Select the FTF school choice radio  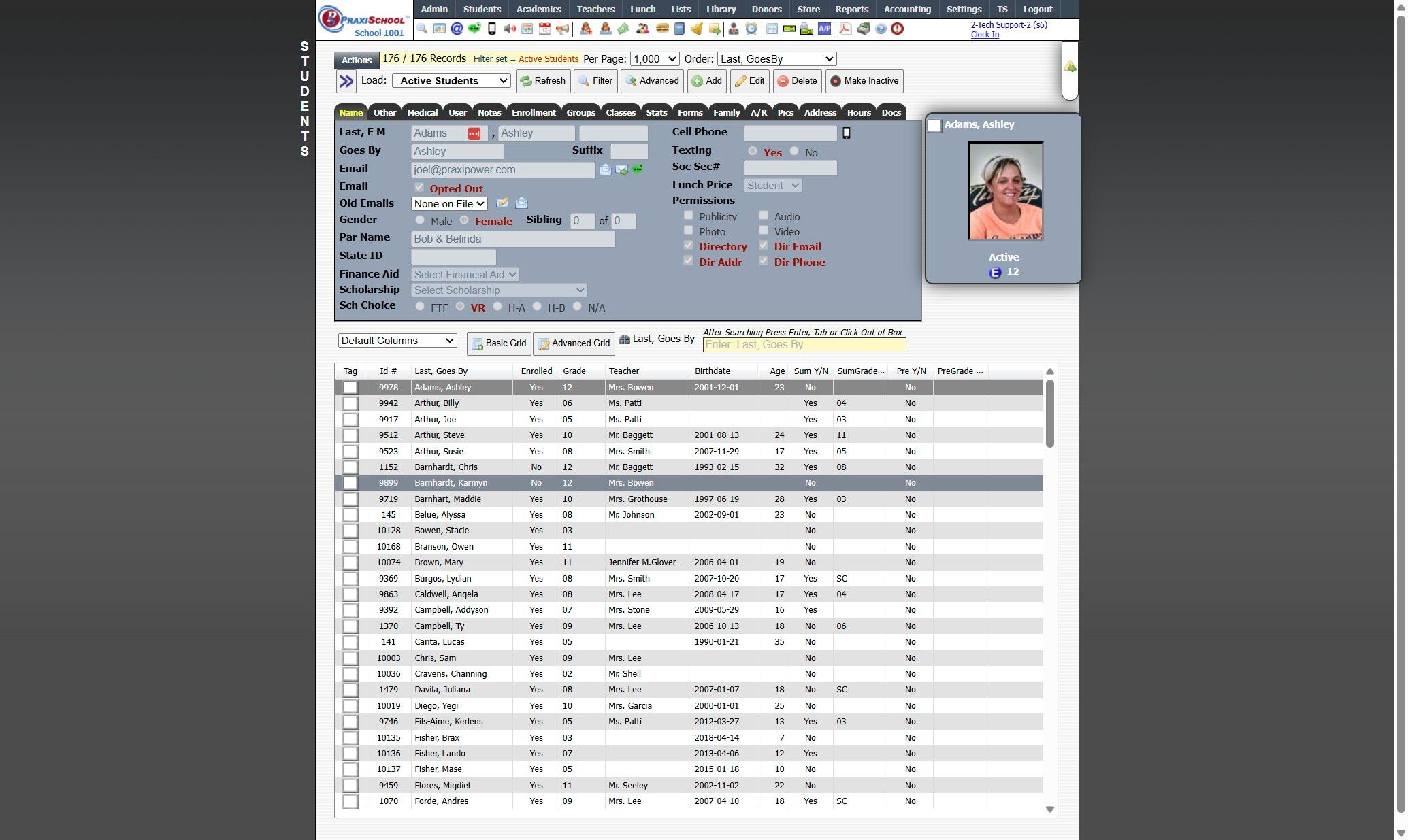[x=420, y=306]
